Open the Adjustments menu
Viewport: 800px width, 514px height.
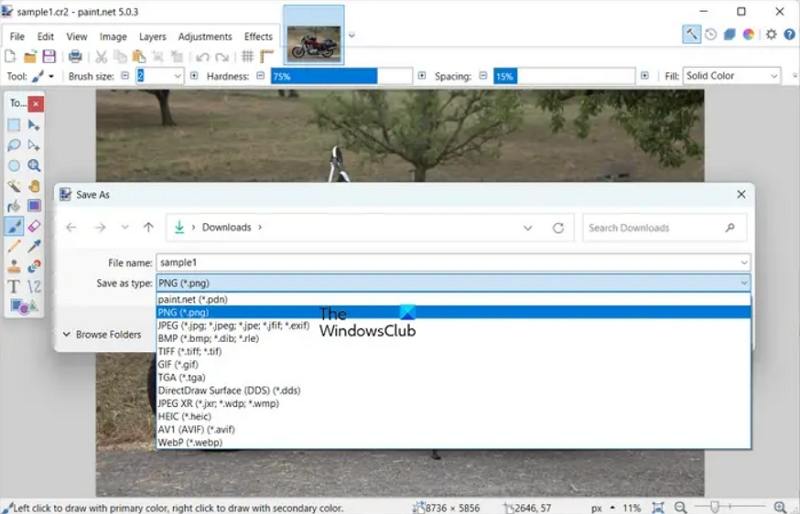tap(205, 37)
